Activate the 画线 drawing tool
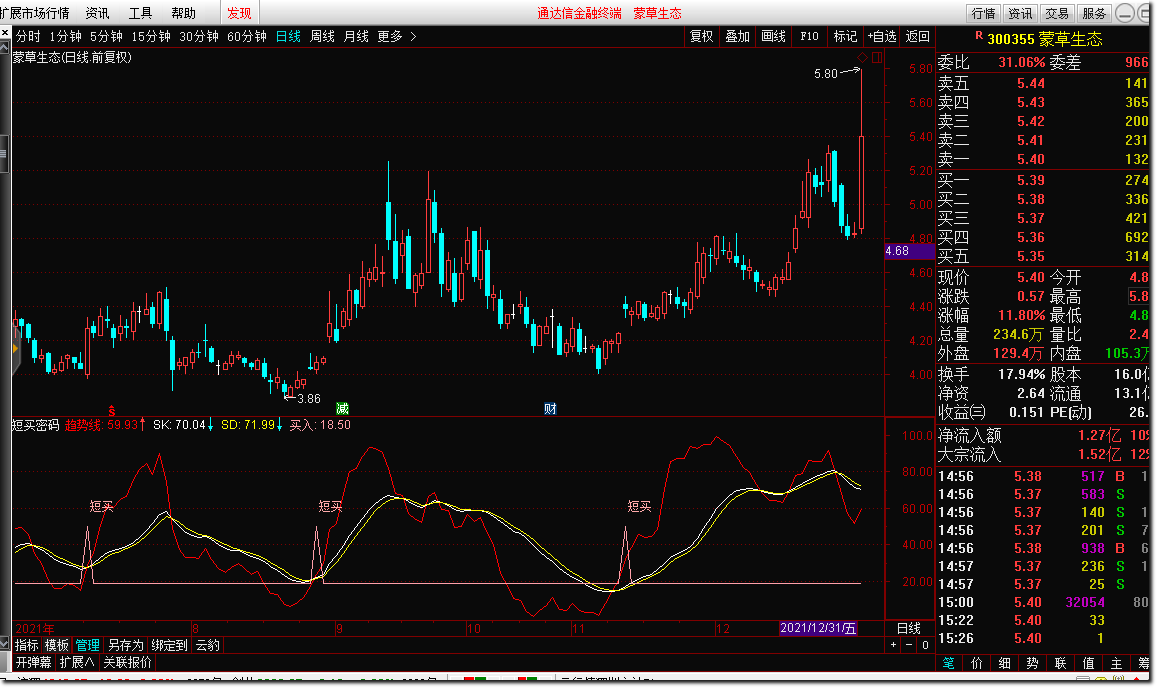 [773, 36]
